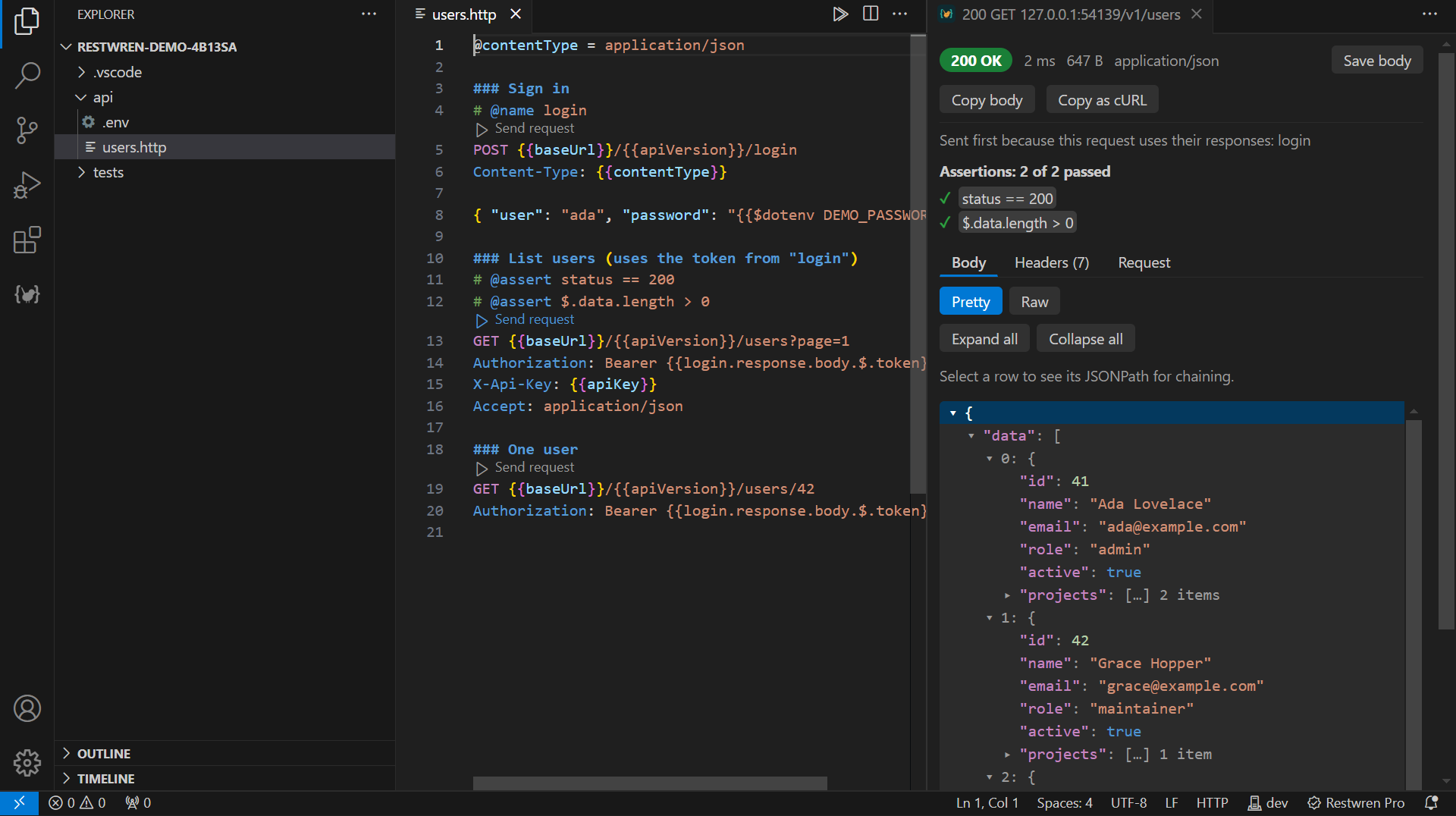Close the 200 GET response tab
This screenshot has height=816, width=1456.
(1197, 14)
